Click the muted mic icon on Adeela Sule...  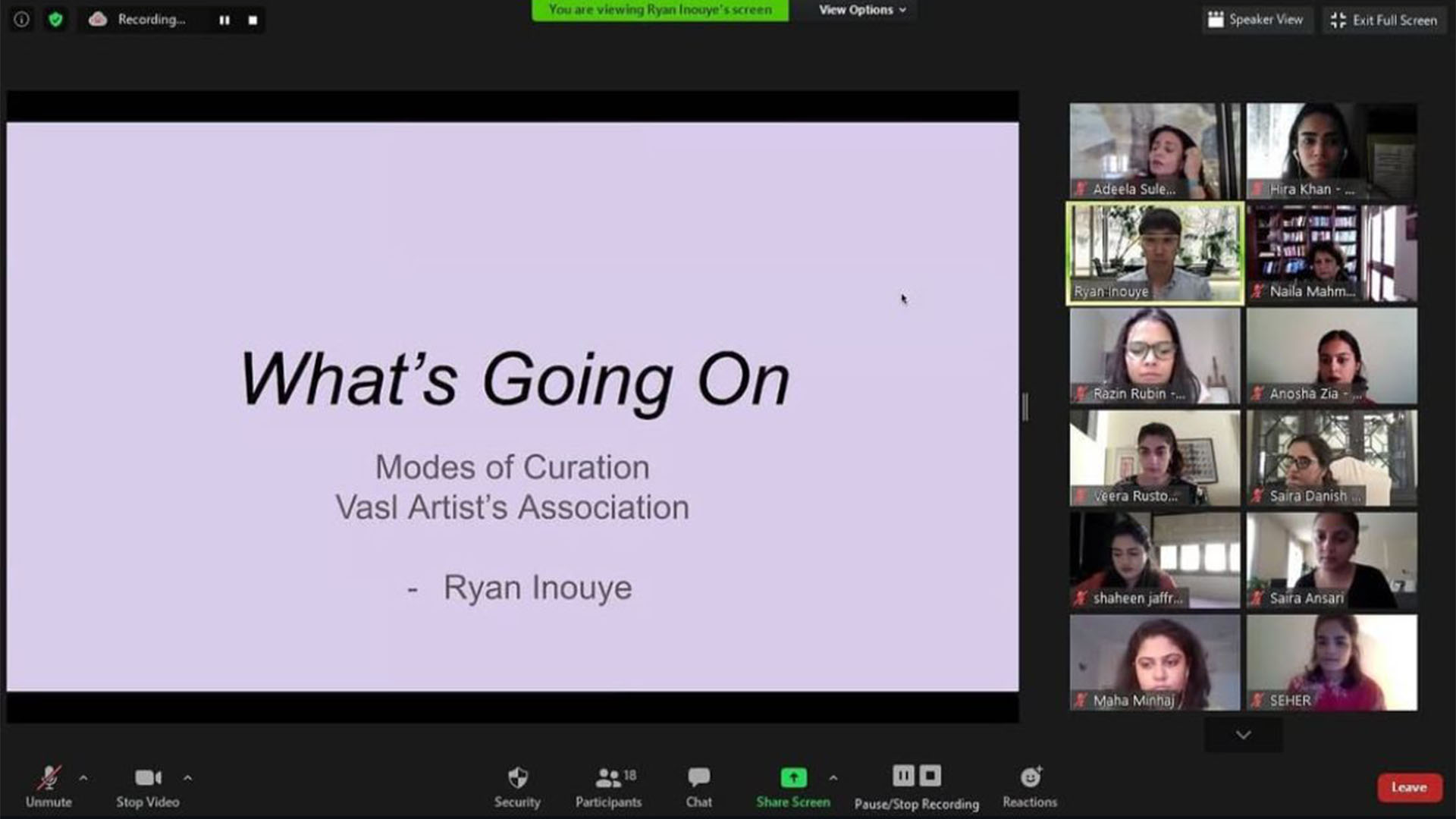[x=1081, y=189]
